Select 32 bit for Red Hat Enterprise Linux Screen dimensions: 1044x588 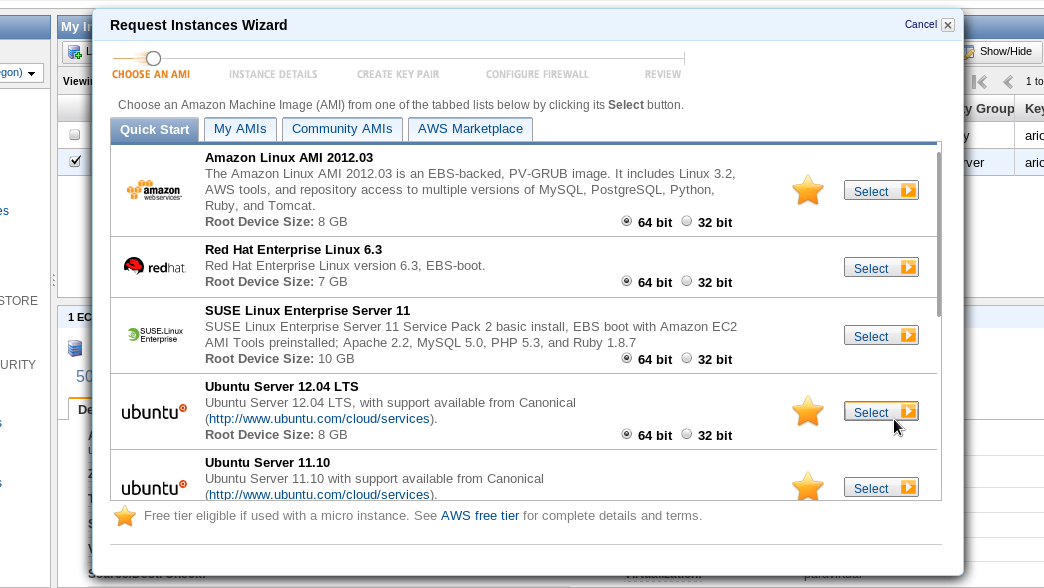tap(686, 281)
